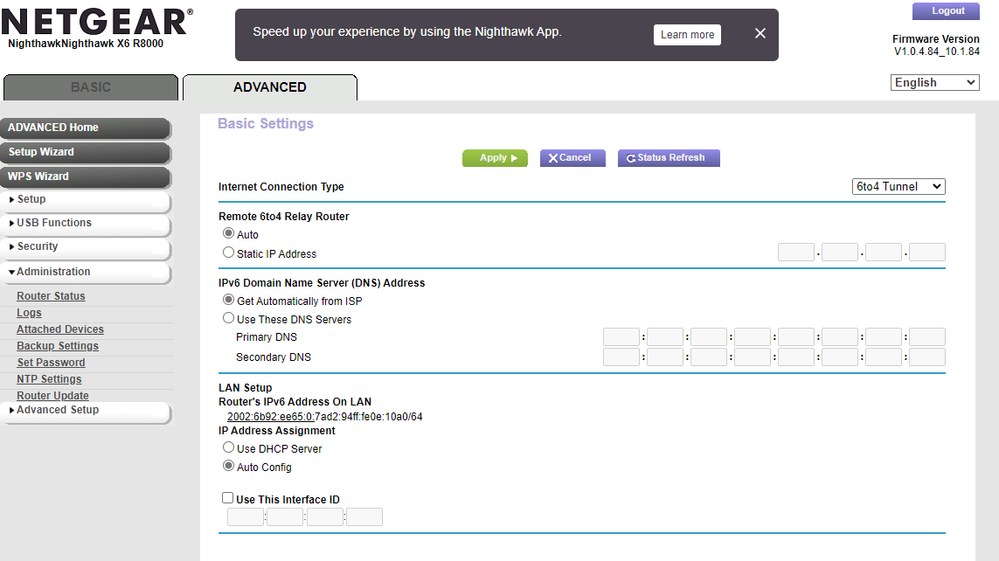
Task: Open the NTP Settings link
Action: (49, 379)
